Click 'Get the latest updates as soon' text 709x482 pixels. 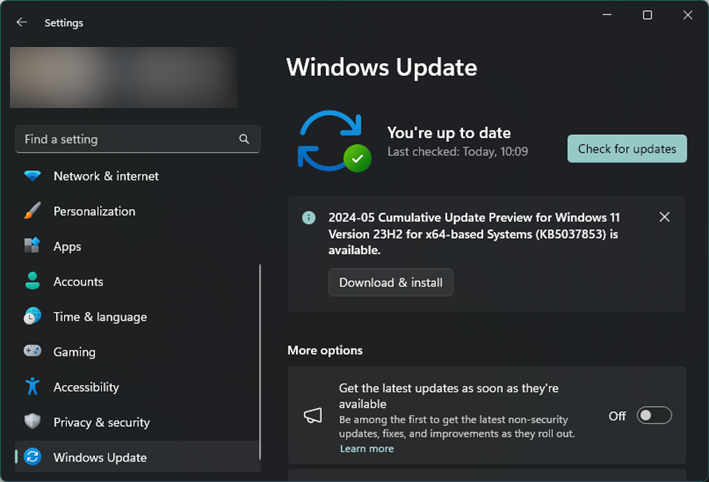pyautogui.click(x=449, y=396)
